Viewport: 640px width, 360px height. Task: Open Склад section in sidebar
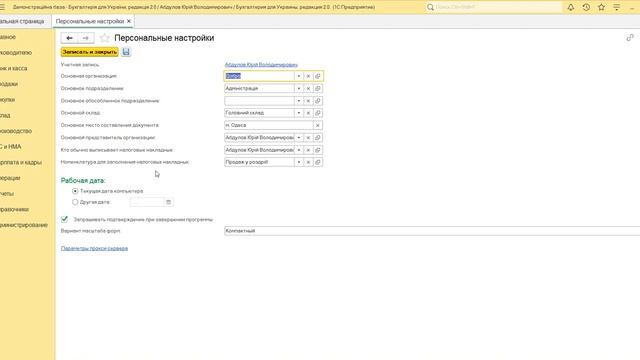[5, 115]
